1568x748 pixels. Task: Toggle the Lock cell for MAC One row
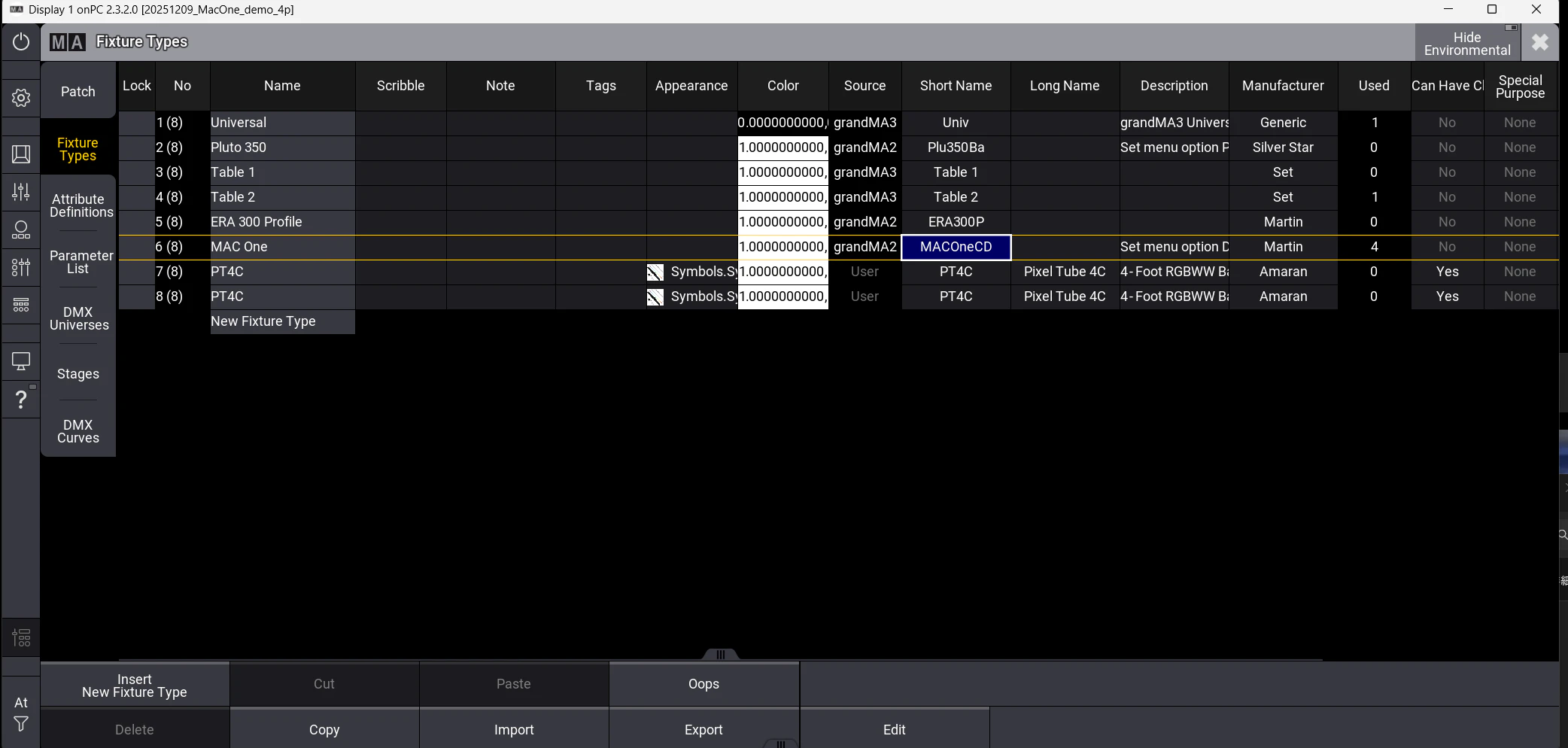pyautogui.click(x=137, y=247)
